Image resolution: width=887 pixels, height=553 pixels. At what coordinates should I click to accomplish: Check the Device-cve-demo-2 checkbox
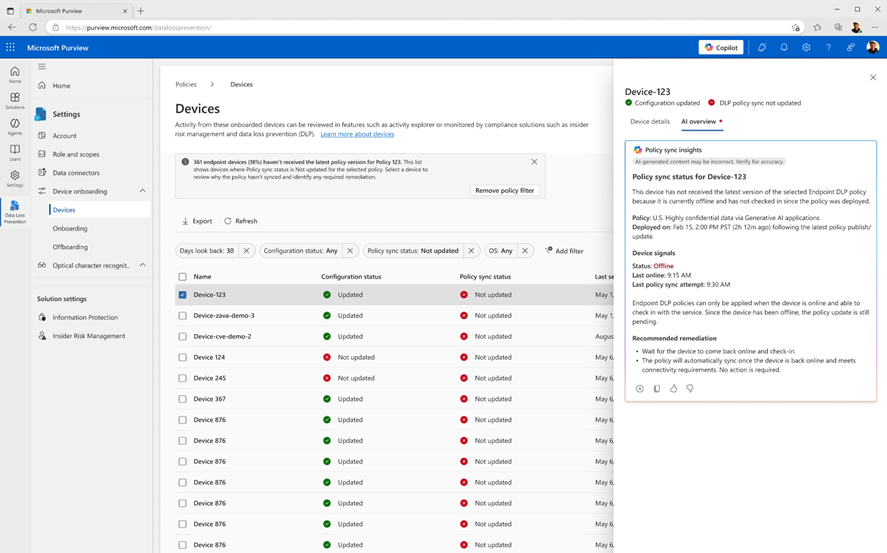[182, 336]
